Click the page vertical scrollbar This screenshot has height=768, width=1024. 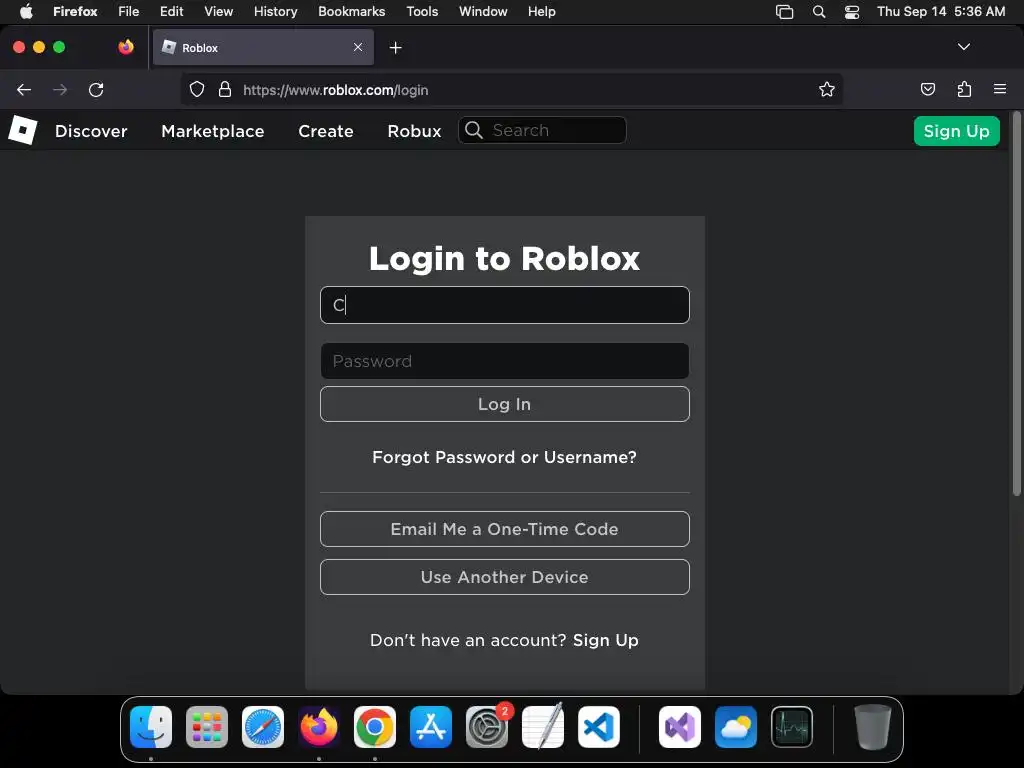point(1016,304)
